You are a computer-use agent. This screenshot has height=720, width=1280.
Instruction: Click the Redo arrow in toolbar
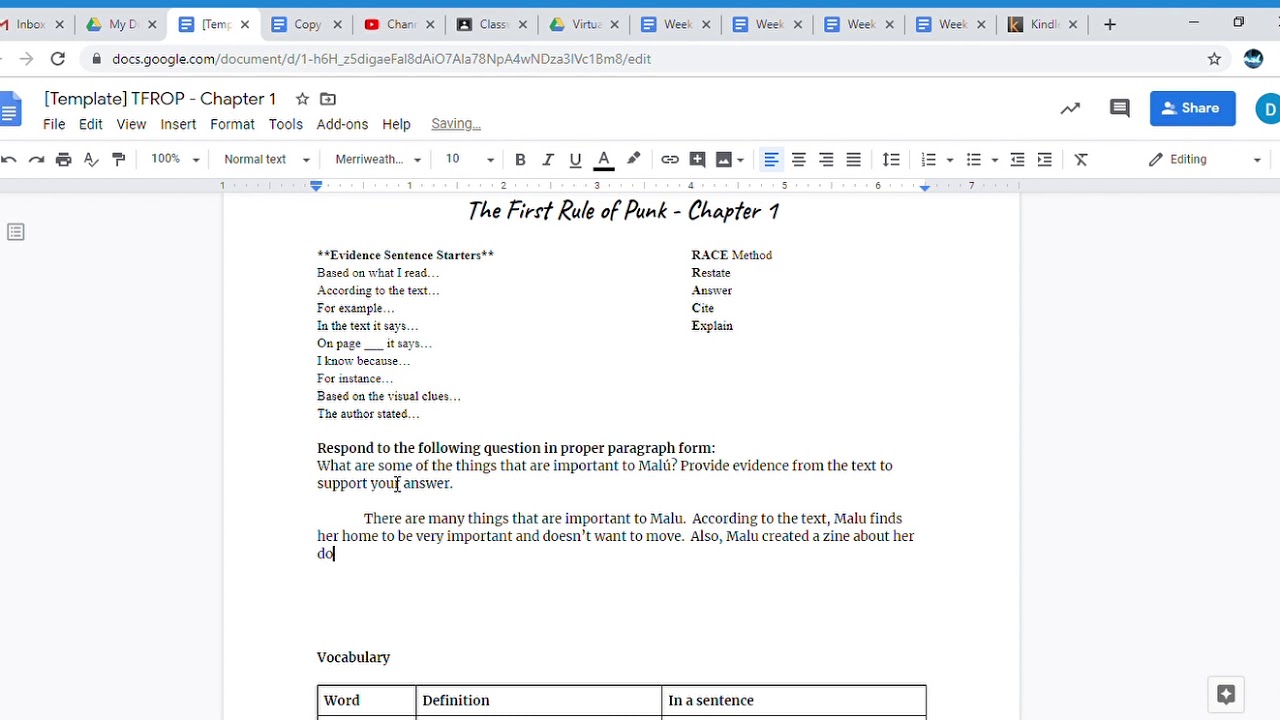(36, 159)
